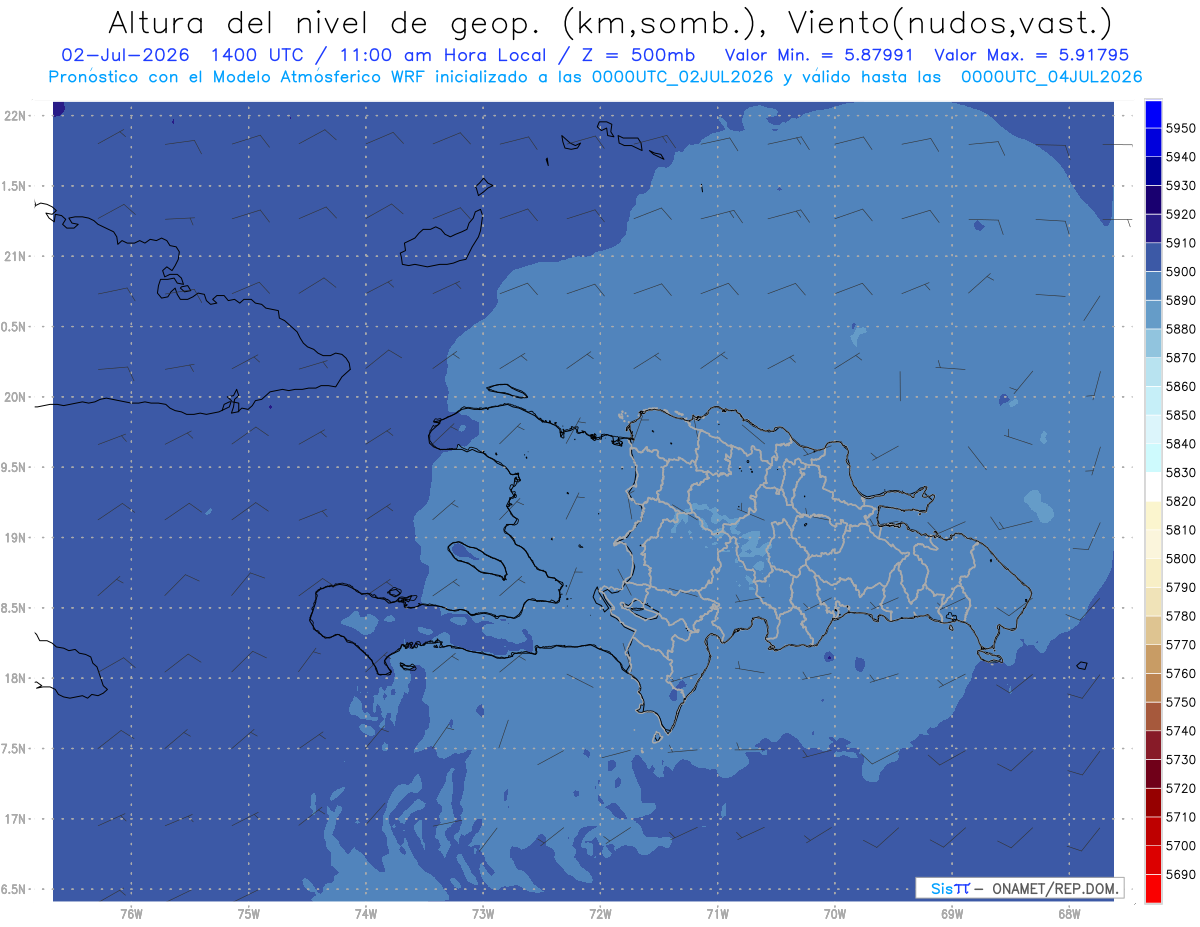
Task: Click the 71W longitude label
Action: (717, 913)
